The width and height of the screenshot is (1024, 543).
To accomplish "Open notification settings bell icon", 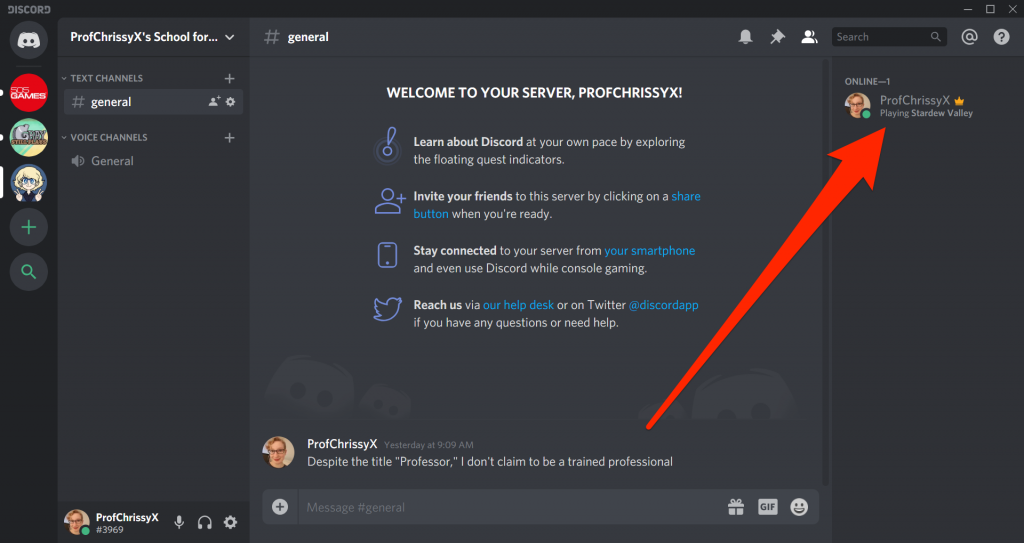I will [x=745, y=37].
